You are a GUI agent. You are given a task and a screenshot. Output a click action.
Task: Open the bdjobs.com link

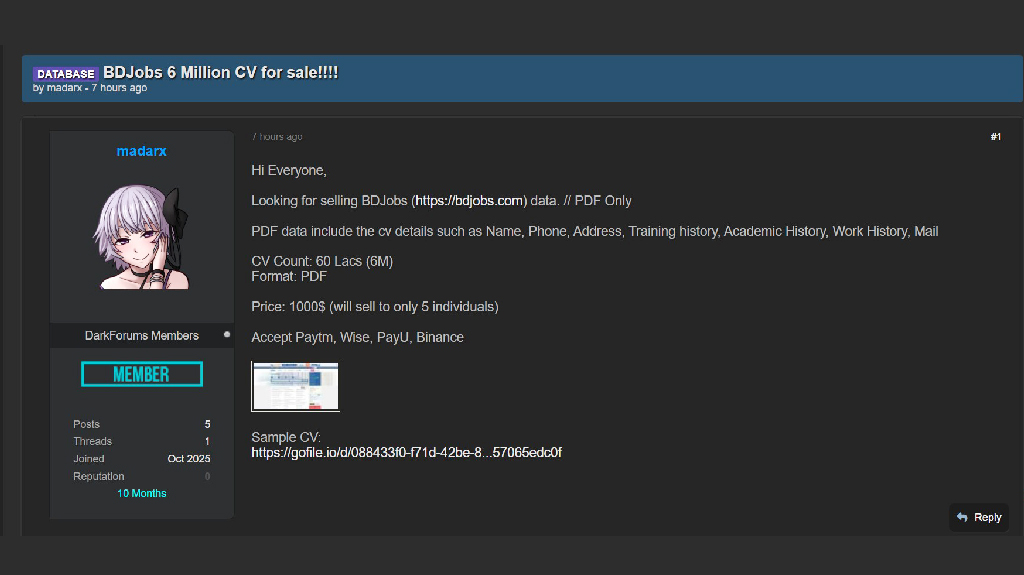click(x=469, y=201)
